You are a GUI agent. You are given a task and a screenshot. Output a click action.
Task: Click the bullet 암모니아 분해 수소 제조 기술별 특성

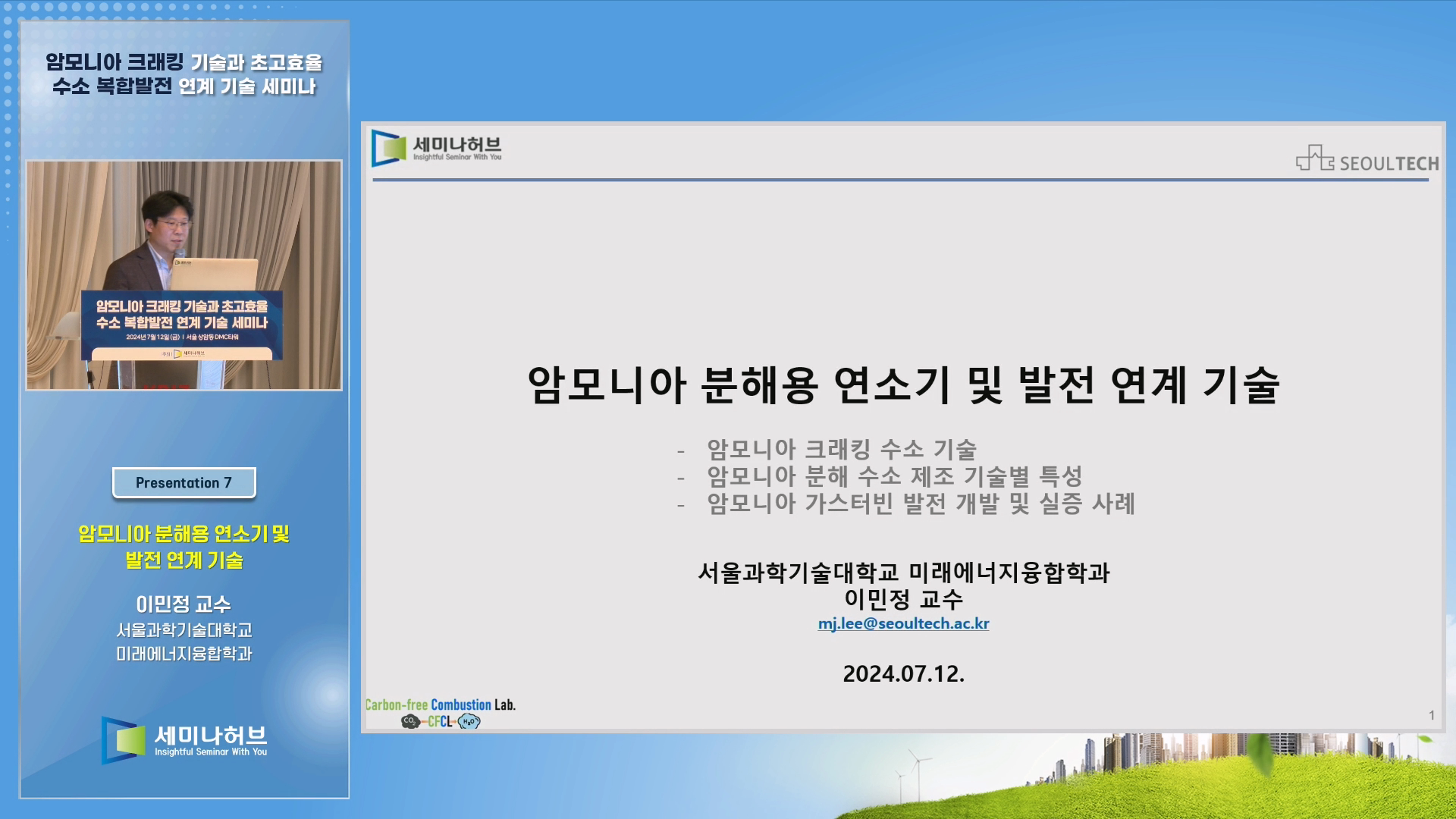click(895, 476)
